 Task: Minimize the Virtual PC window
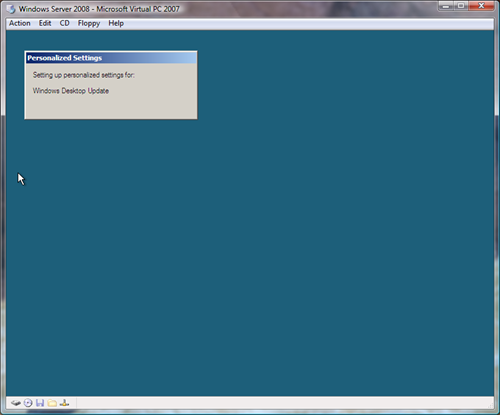click(x=446, y=6)
